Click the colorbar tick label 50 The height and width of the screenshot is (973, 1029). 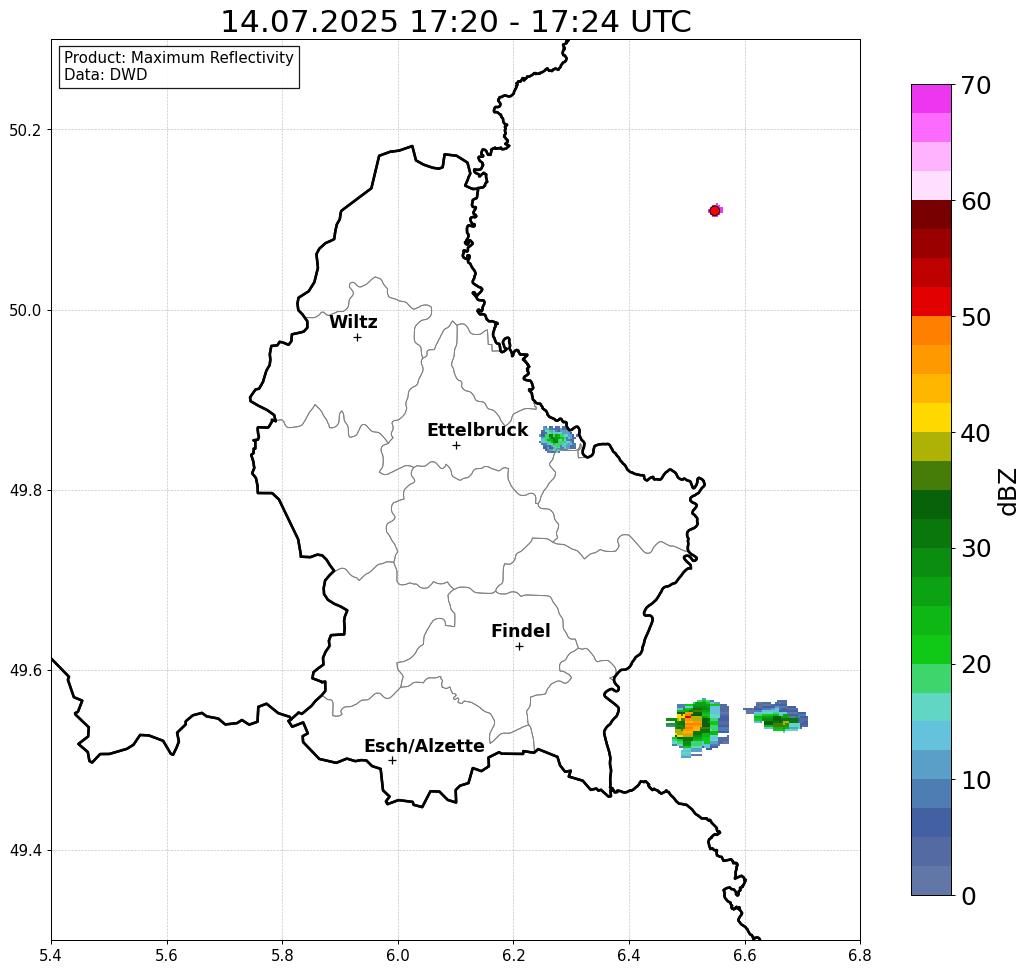click(x=976, y=317)
